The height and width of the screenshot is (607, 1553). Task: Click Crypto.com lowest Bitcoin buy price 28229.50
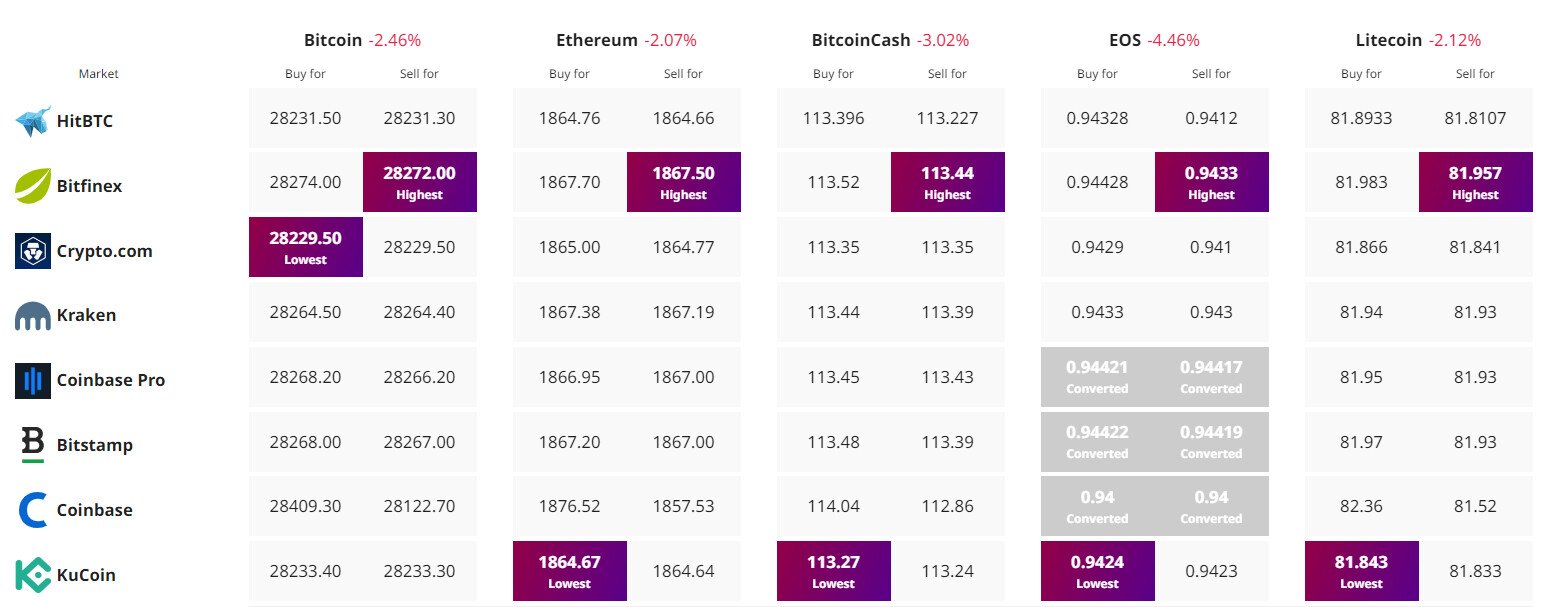point(305,247)
